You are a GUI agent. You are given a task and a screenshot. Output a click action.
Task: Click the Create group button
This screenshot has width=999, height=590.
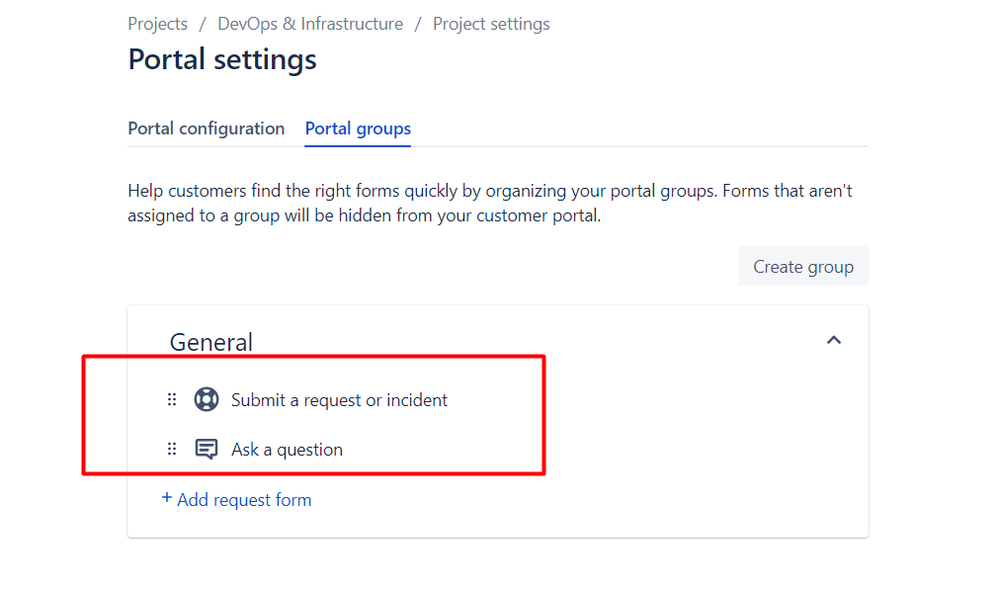tap(803, 266)
